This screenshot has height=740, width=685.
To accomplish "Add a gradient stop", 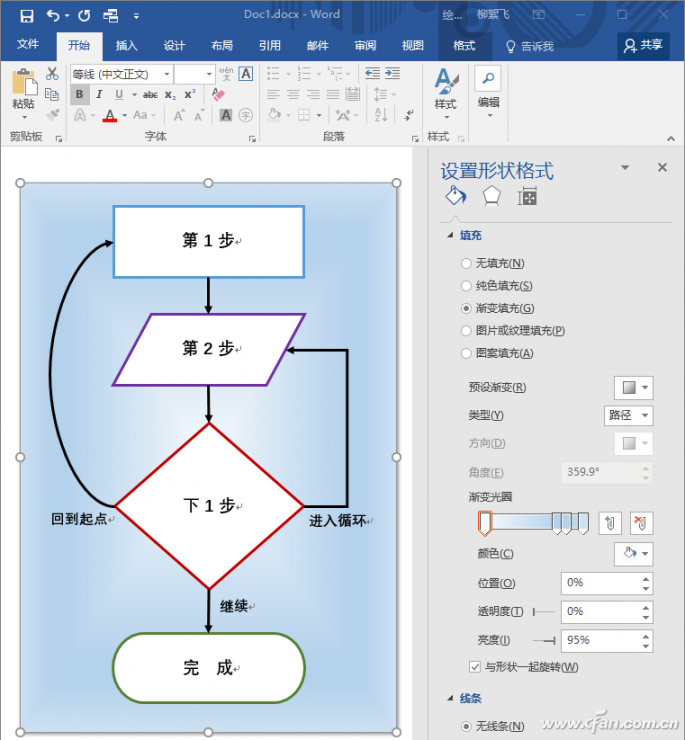I will tap(610, 523).
